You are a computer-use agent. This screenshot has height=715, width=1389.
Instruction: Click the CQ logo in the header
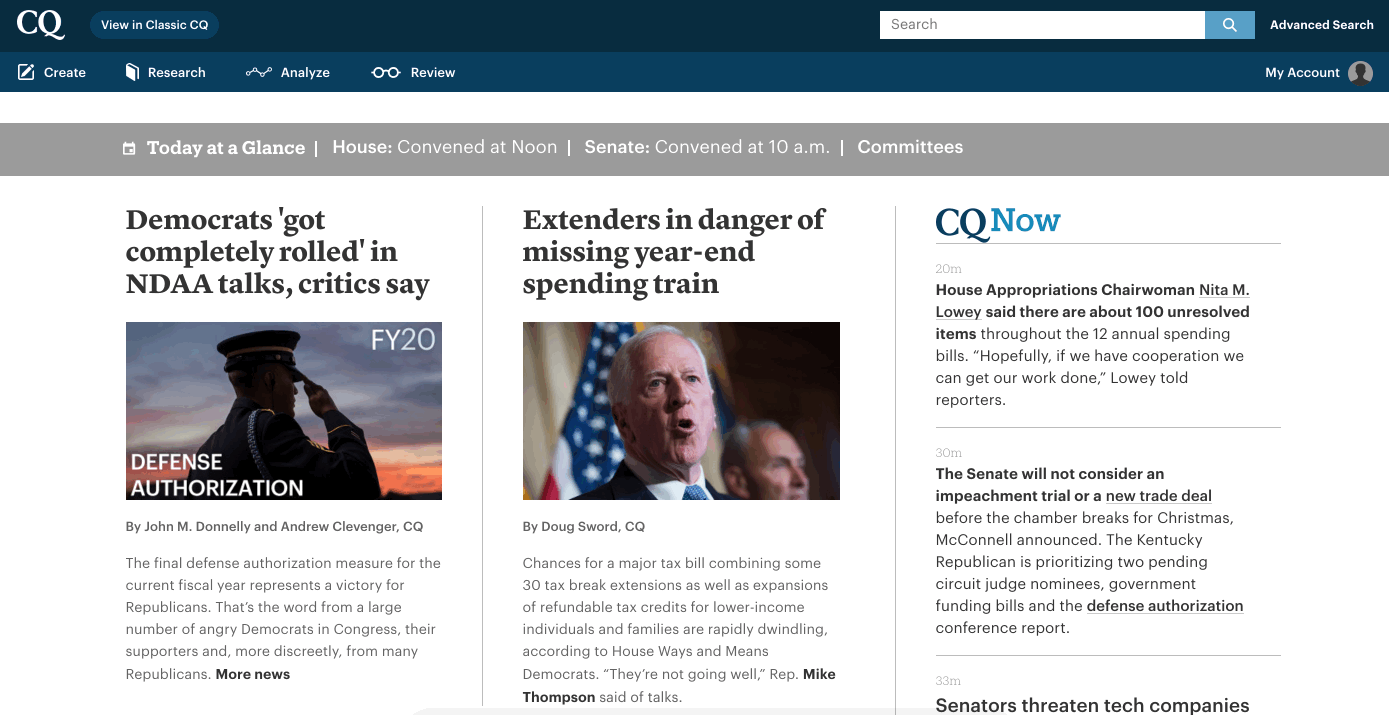[x=41, y=25]
